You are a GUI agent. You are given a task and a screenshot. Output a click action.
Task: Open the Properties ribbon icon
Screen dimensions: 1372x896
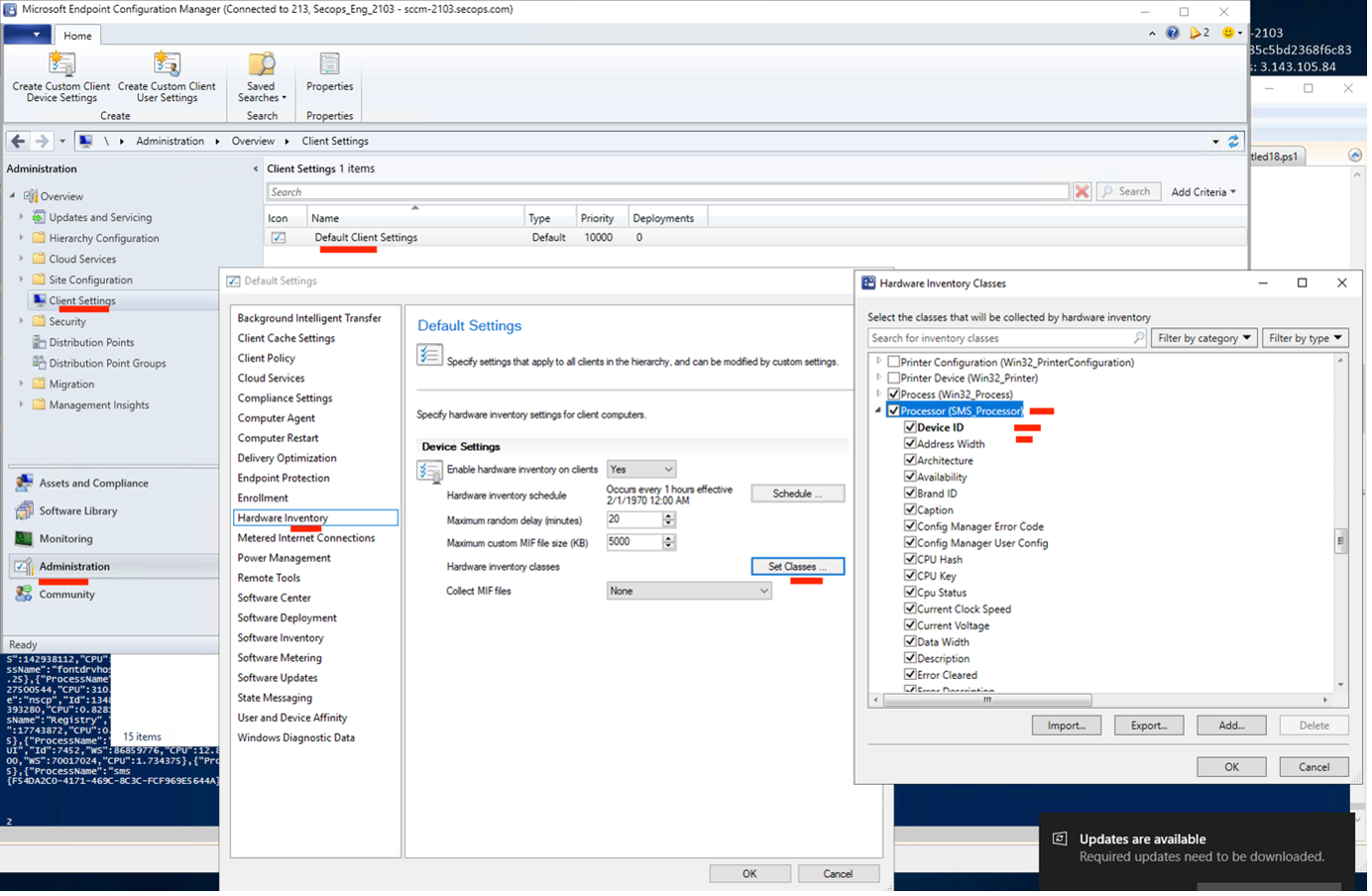[329, 64]
